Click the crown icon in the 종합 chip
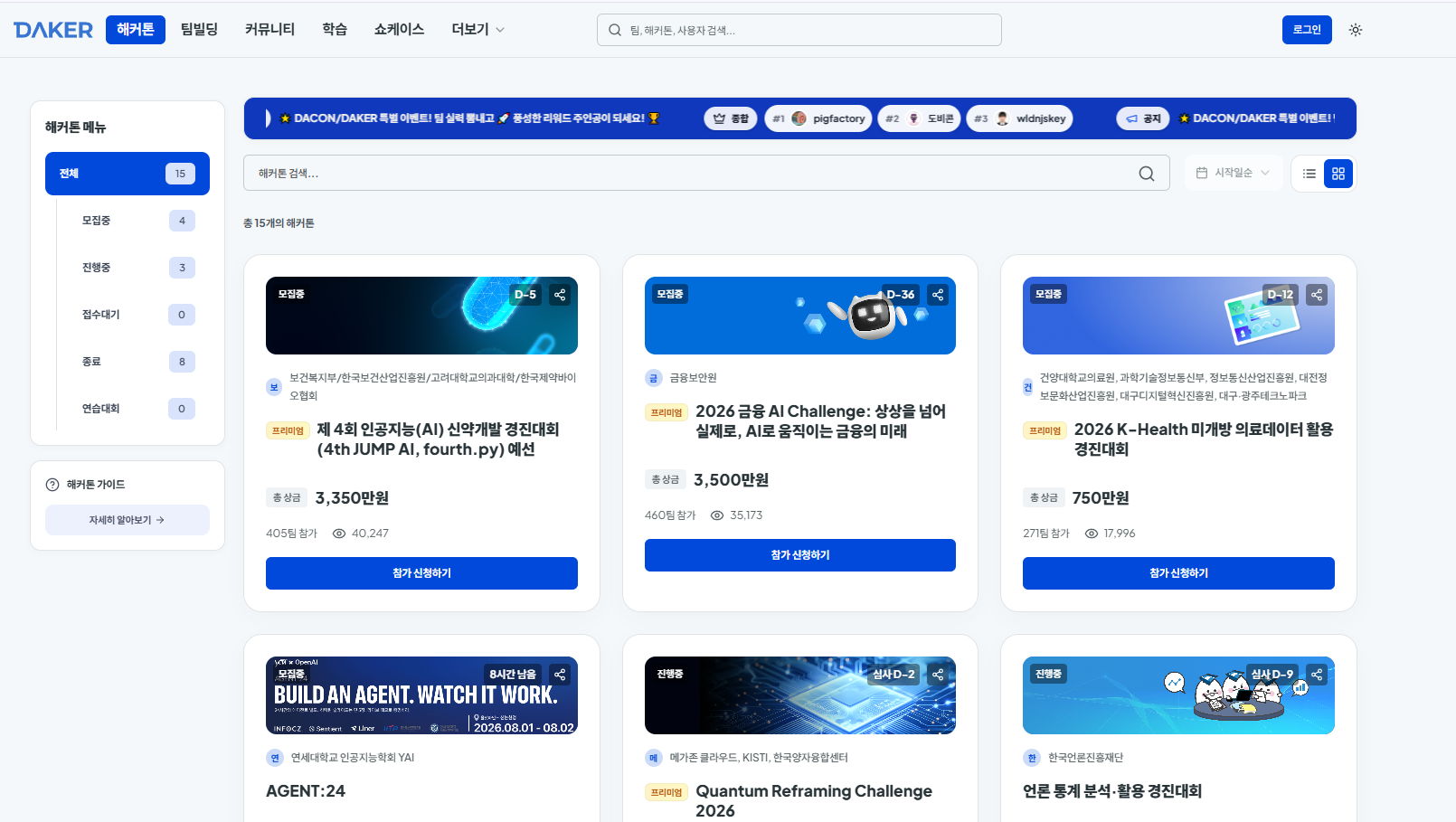Viewport: 1456px width, 822px height. [x=719, y=118]
